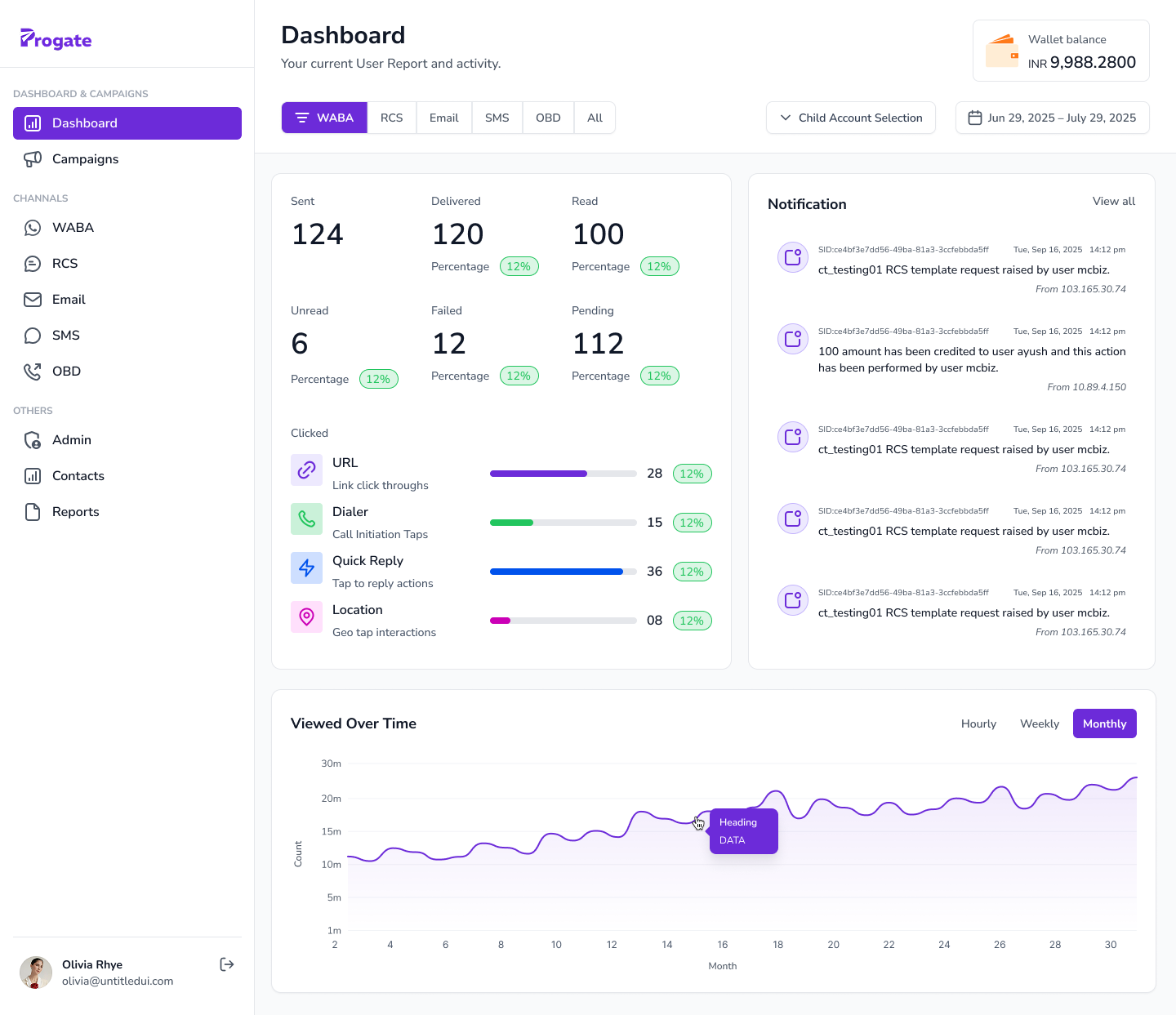Click the Quick Reply lightning icon

[x=306, y=568]
